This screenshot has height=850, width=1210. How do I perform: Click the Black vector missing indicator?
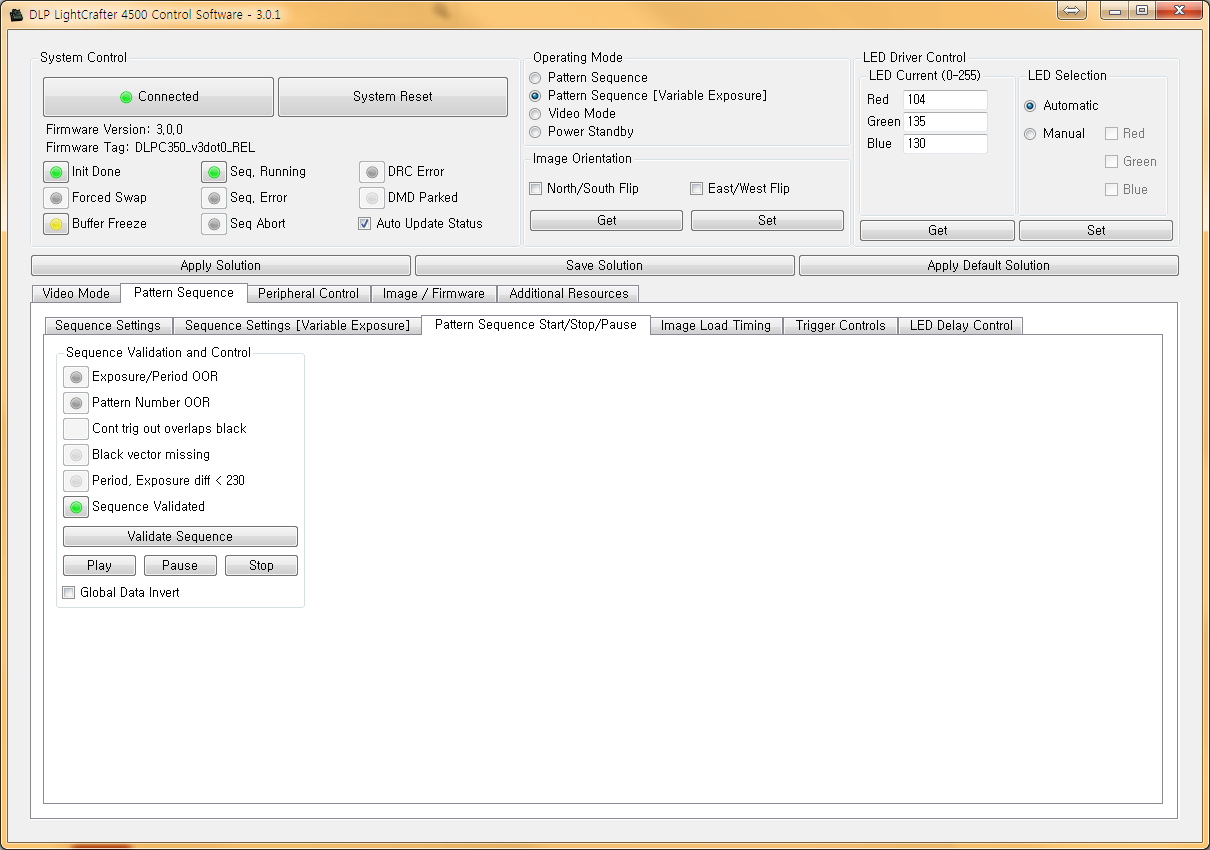tap(76, 455)
